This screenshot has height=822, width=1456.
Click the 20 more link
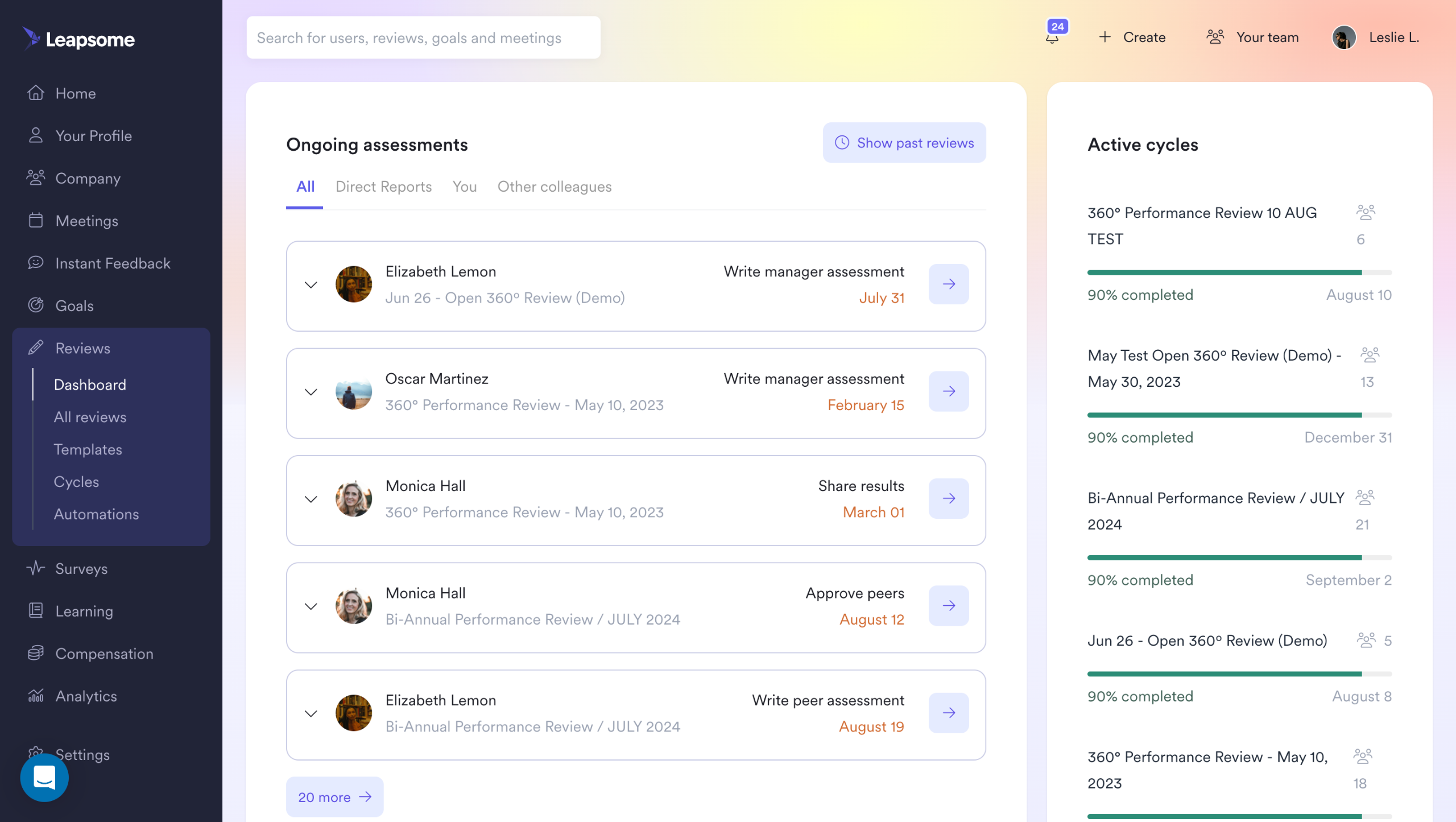tap(334, 797)
